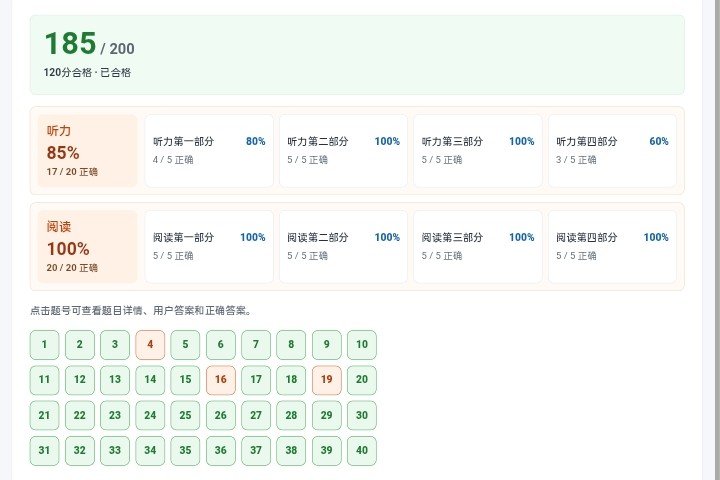
Task: Open question 2 details
Action: 80,344
